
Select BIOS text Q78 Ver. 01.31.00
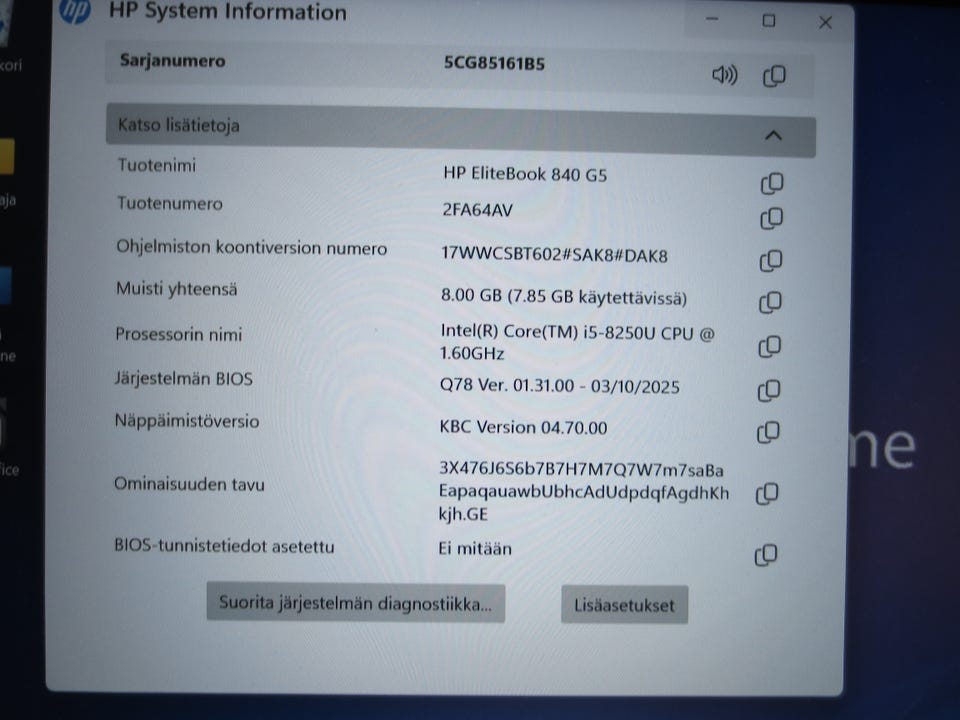point(507,385)
